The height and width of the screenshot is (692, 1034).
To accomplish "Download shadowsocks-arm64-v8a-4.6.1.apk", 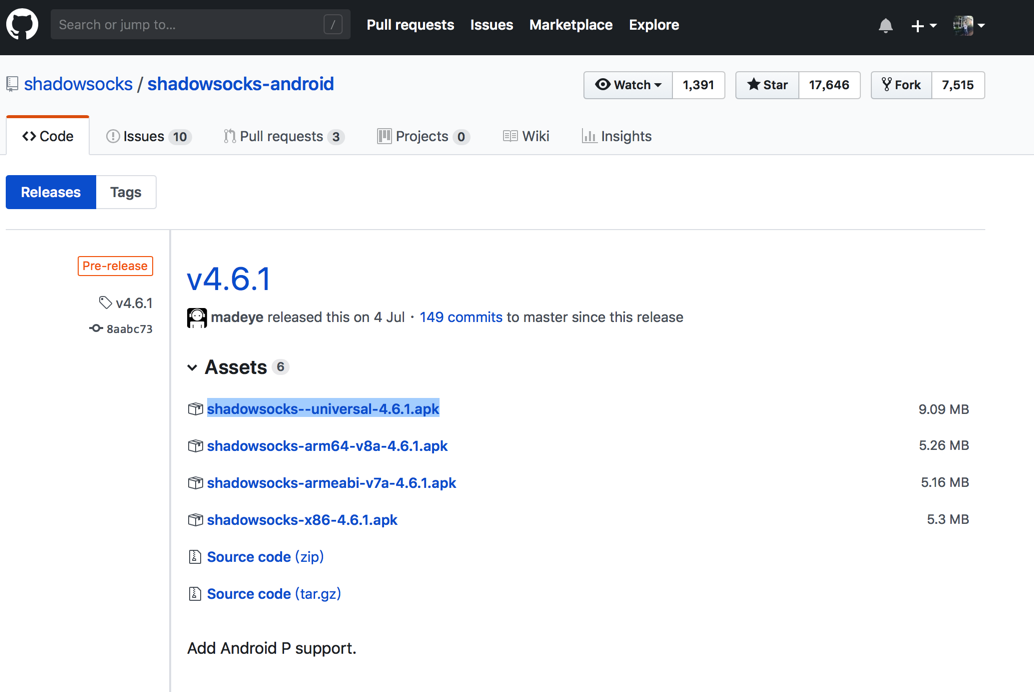I will 327,446.
